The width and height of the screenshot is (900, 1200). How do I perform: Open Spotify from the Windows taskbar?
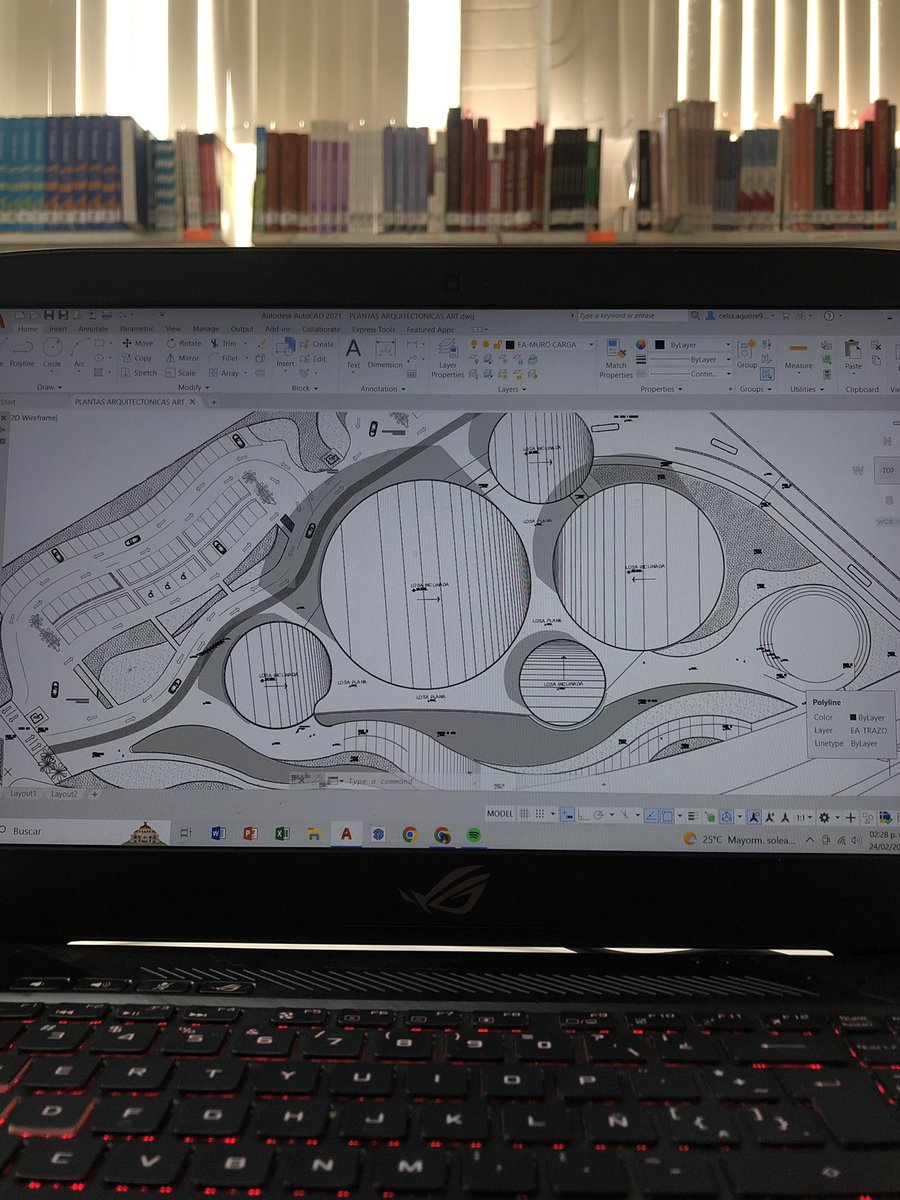point(474,834)
